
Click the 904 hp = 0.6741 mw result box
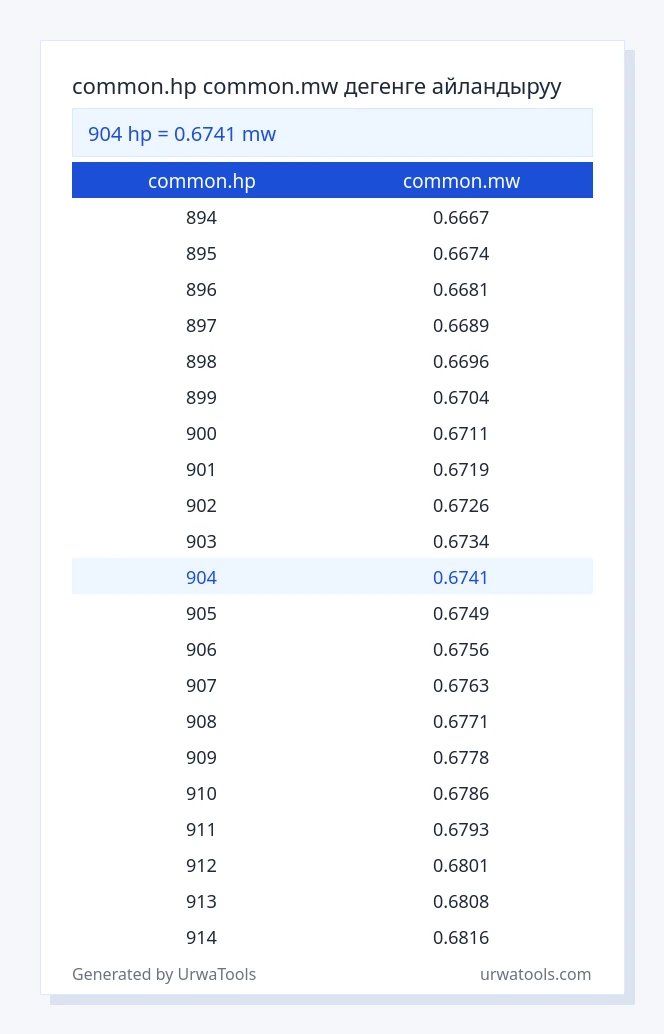332,133
